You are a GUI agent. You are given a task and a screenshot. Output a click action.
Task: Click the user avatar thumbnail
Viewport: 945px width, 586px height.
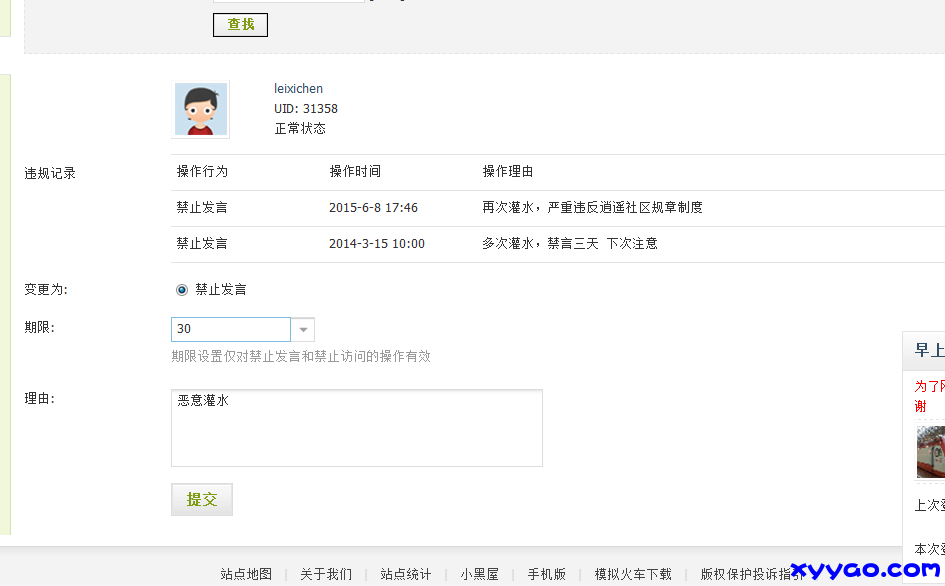tap(200, 106)
